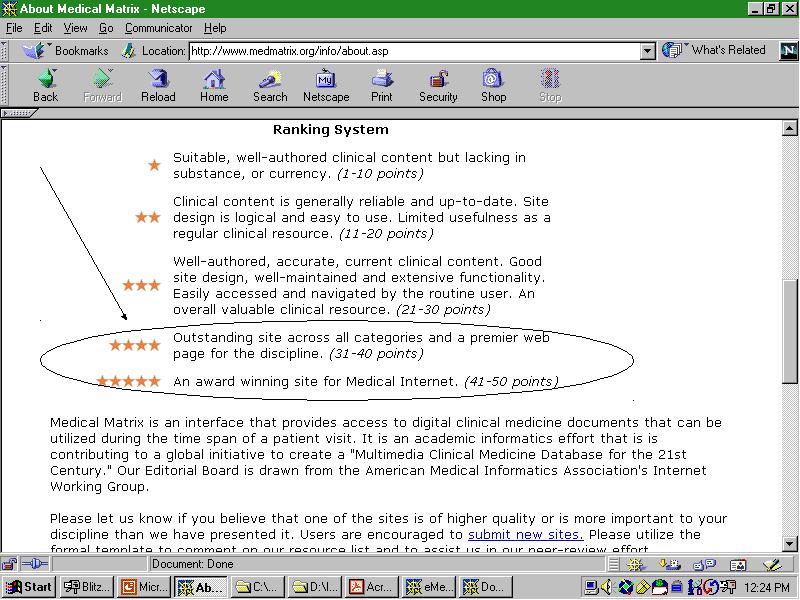The width and height of the screenshot is (800, 600).
Task: Open Mailbox from the component bar
Action: (669, 564)
